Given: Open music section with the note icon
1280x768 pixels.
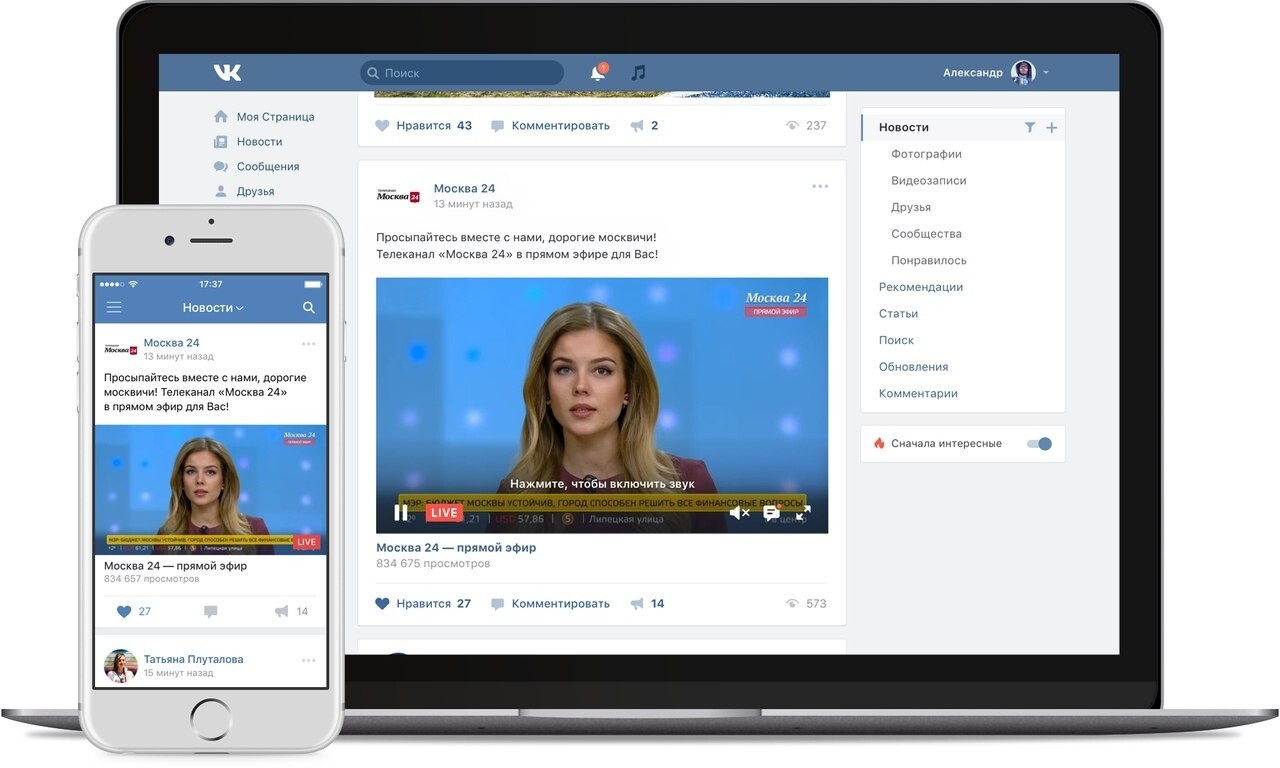Looking at the screenshot, I should click(638, 71).
